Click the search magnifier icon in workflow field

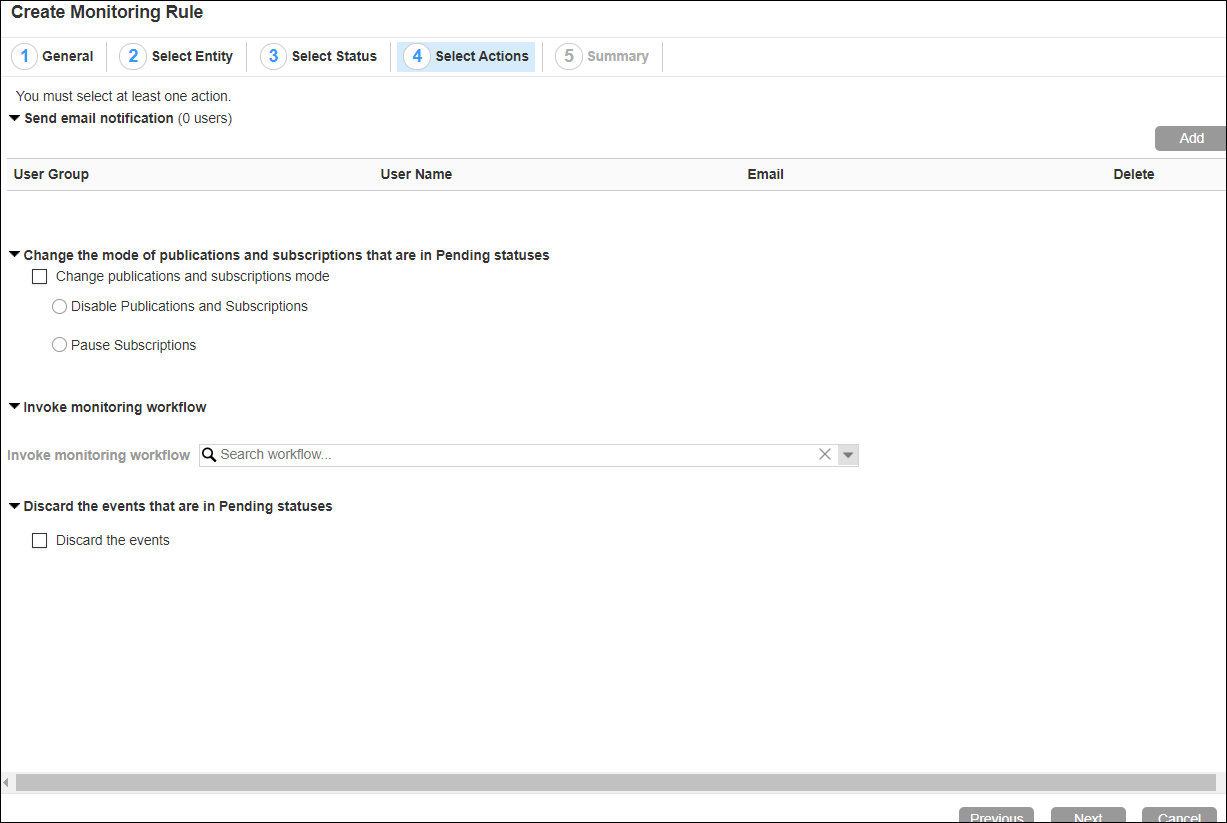pos(209,455)
